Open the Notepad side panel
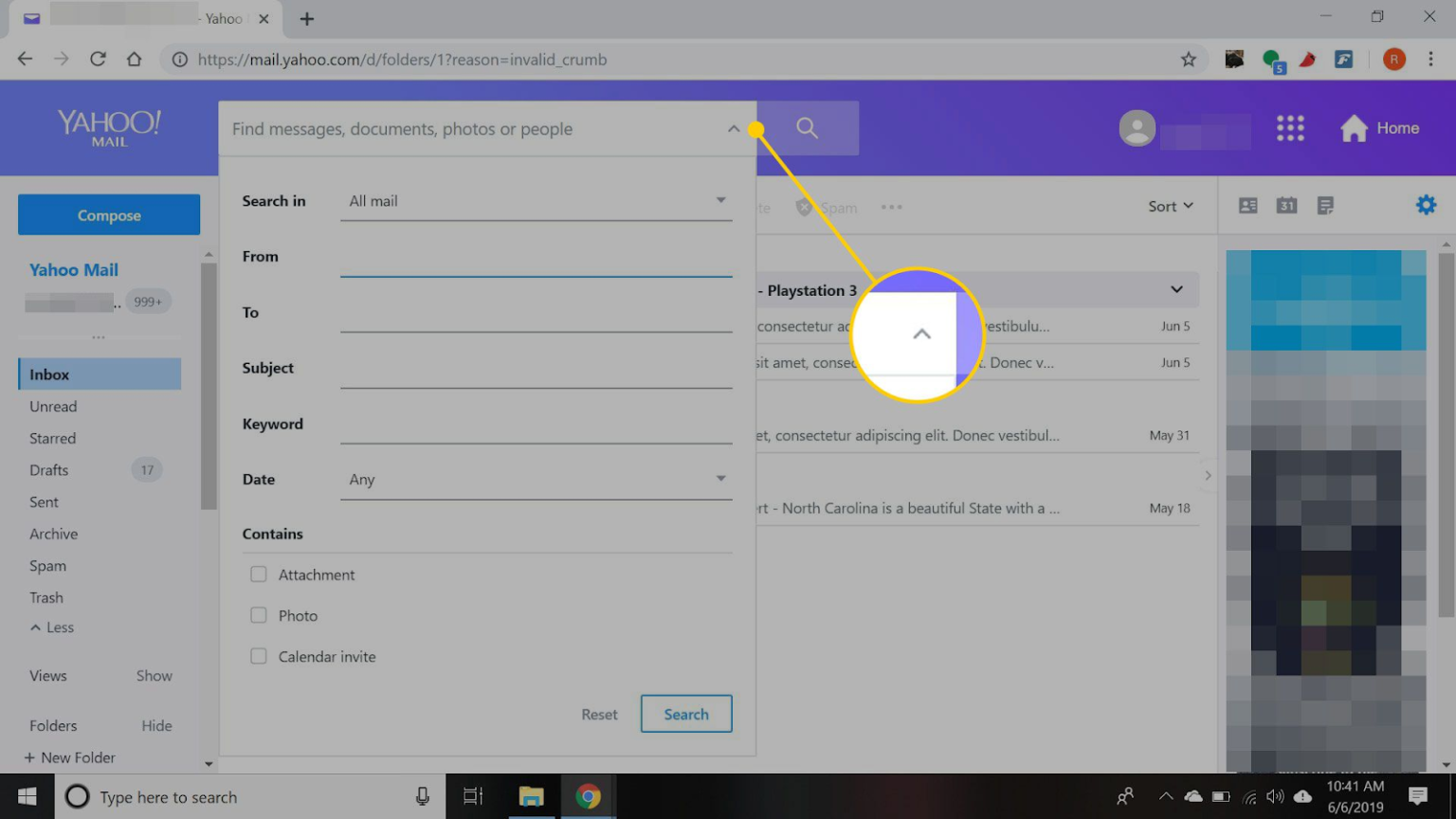The height and width of the screenshot is (819, 1456). click(1324, 205)
